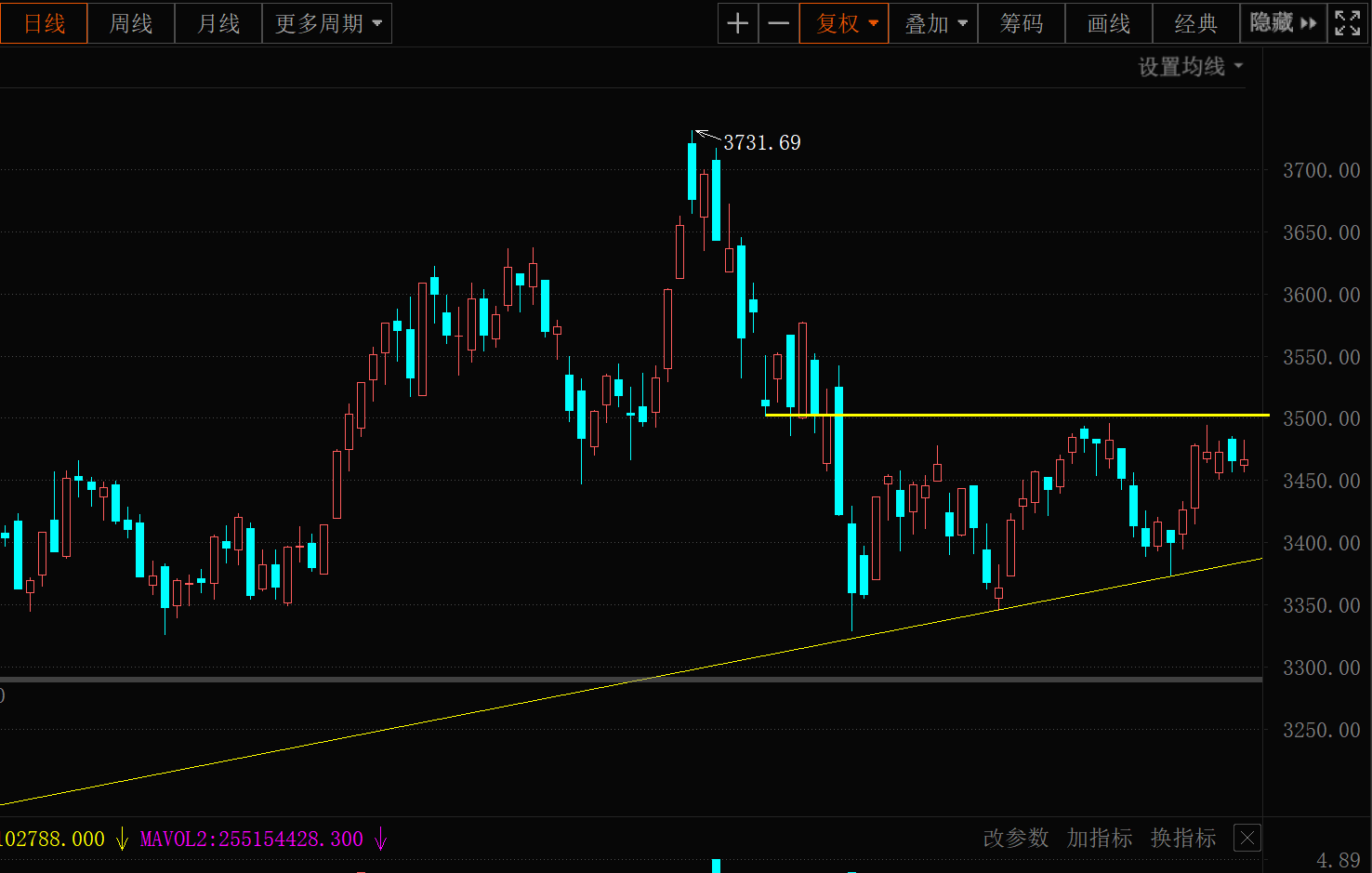Open the 更多周期 period dropdown
Viewport: 1372px width, 873px height.
click(327, 23)
